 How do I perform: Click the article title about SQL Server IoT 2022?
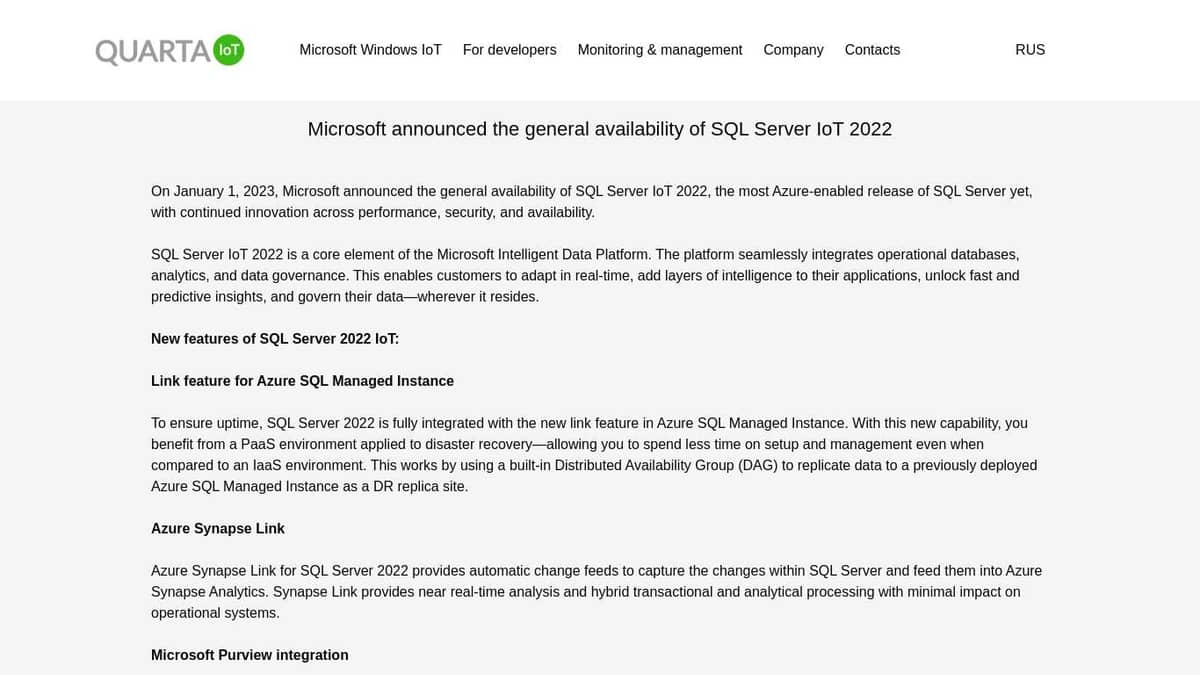pos(600,129)
